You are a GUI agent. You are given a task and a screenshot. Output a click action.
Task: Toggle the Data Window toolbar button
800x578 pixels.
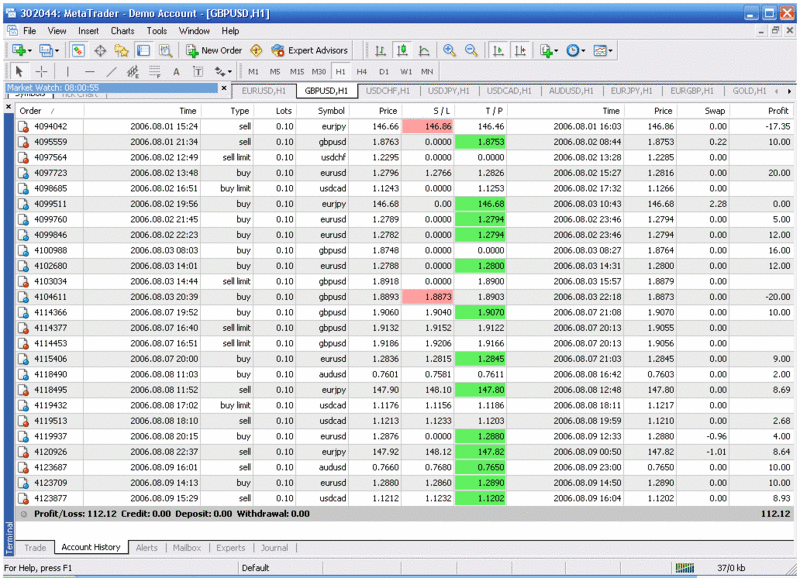pos(100,51)
